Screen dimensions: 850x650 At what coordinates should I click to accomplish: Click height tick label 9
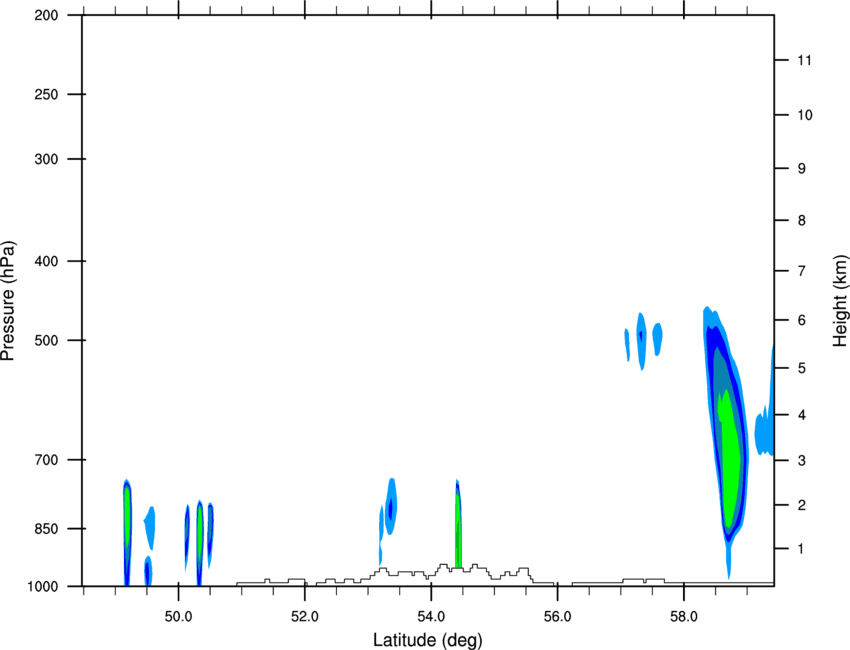pyautogui.click(x=802, y=169)
